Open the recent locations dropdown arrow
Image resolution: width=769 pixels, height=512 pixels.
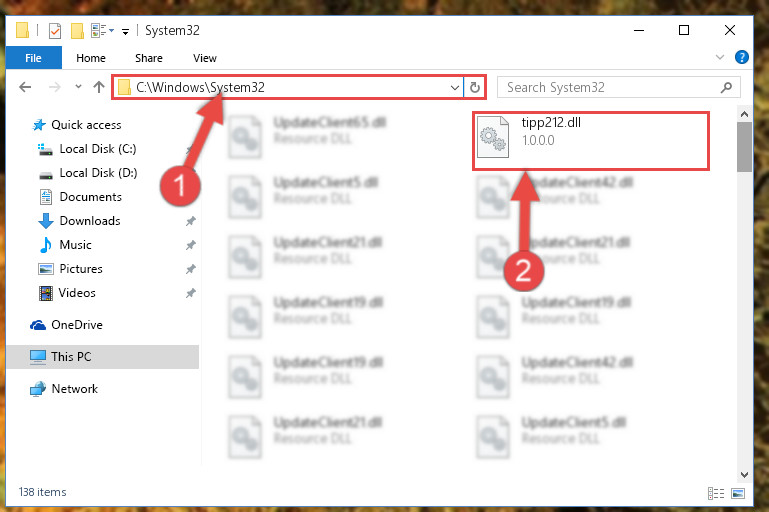[78, 87]
